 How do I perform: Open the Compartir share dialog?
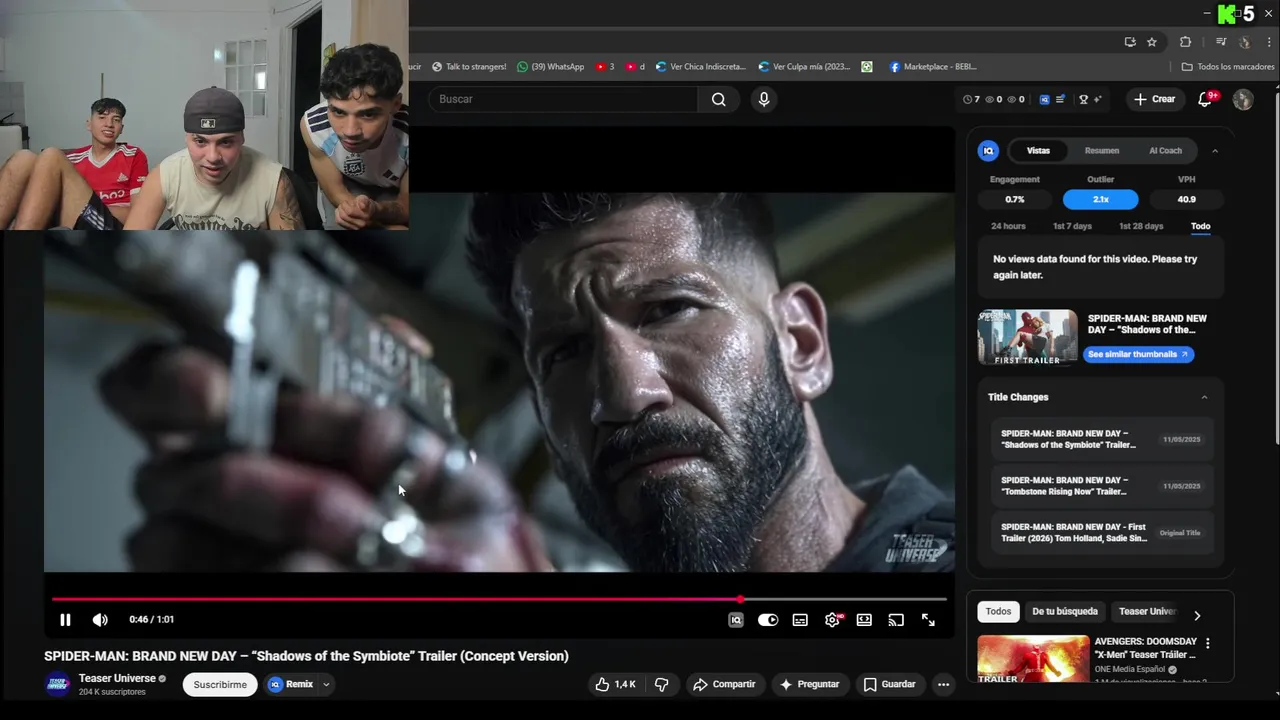(724, 684)
